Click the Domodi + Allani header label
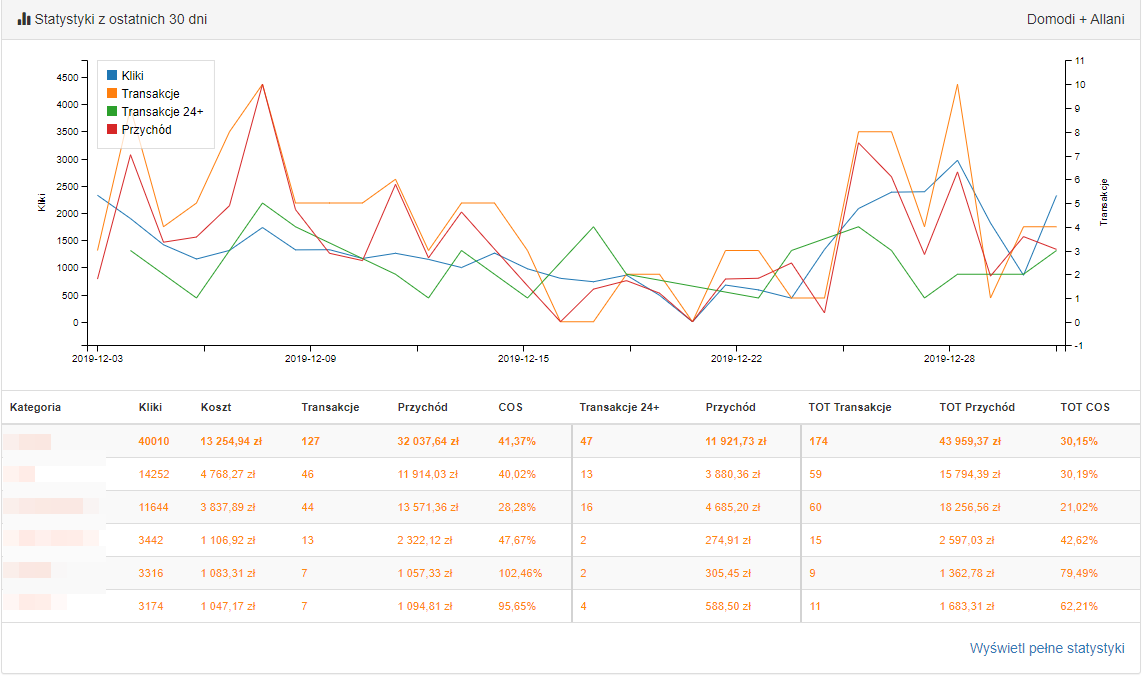 click(1075, 19)
